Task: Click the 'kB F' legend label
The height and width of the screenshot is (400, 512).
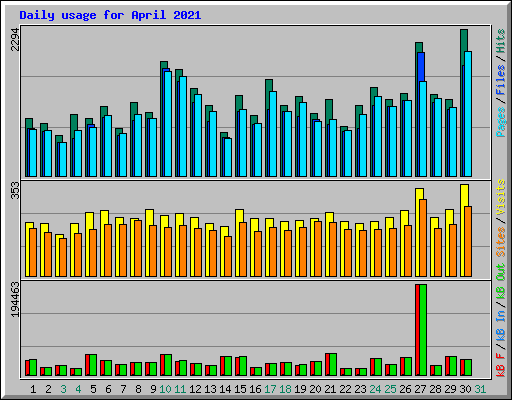Action: (x=501, y=365)
